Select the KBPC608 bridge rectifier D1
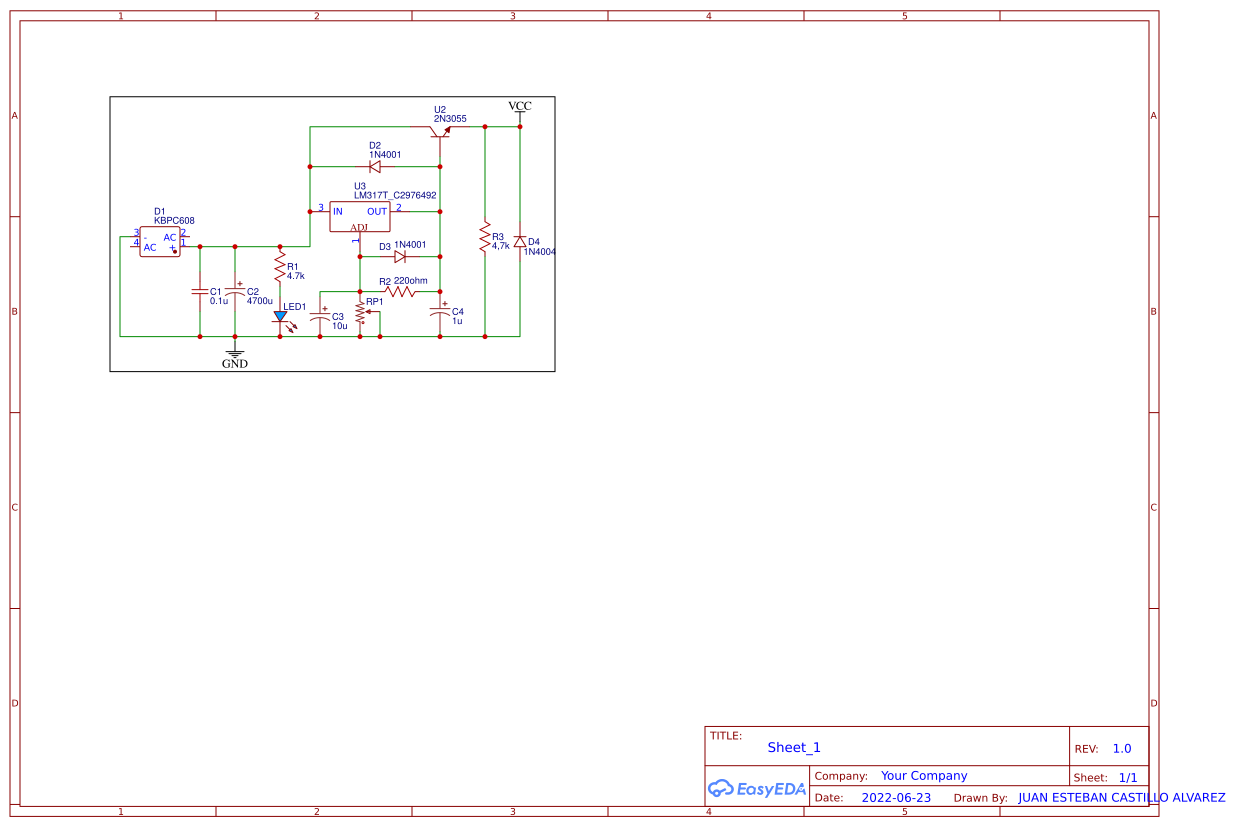The image size is (1243, 827). click(x=160, y=243)
